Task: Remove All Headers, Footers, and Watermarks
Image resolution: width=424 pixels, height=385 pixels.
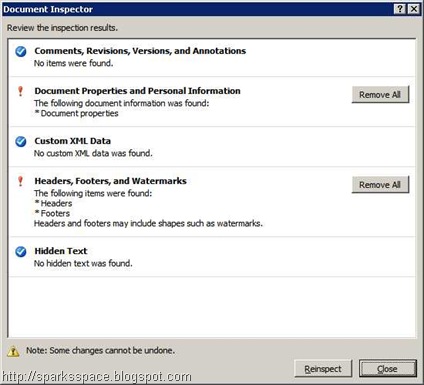Action: pyautogui.click(x=380, y=185)
